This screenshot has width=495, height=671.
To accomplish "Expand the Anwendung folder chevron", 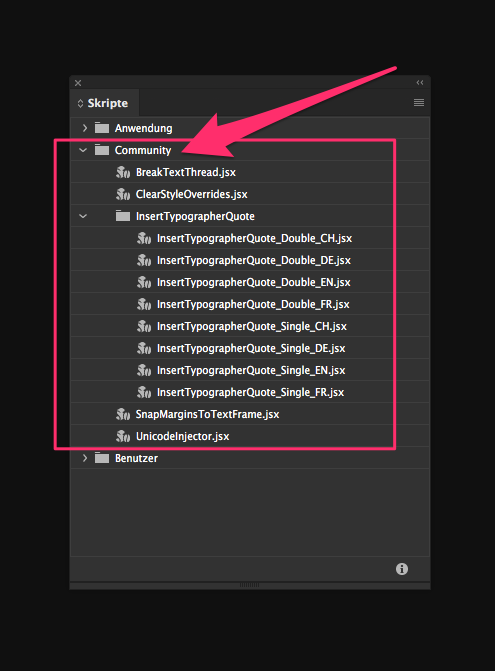I will (85, 128).
